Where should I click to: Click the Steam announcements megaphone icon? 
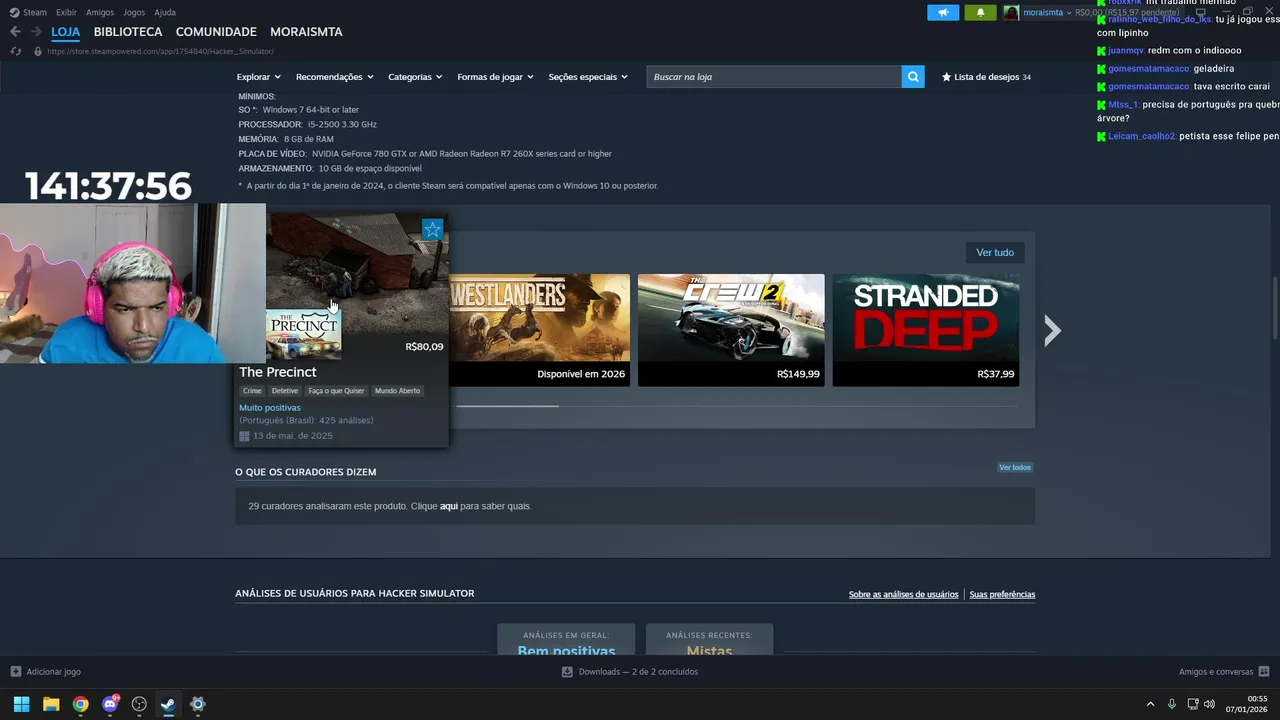(x=943, y=13)
